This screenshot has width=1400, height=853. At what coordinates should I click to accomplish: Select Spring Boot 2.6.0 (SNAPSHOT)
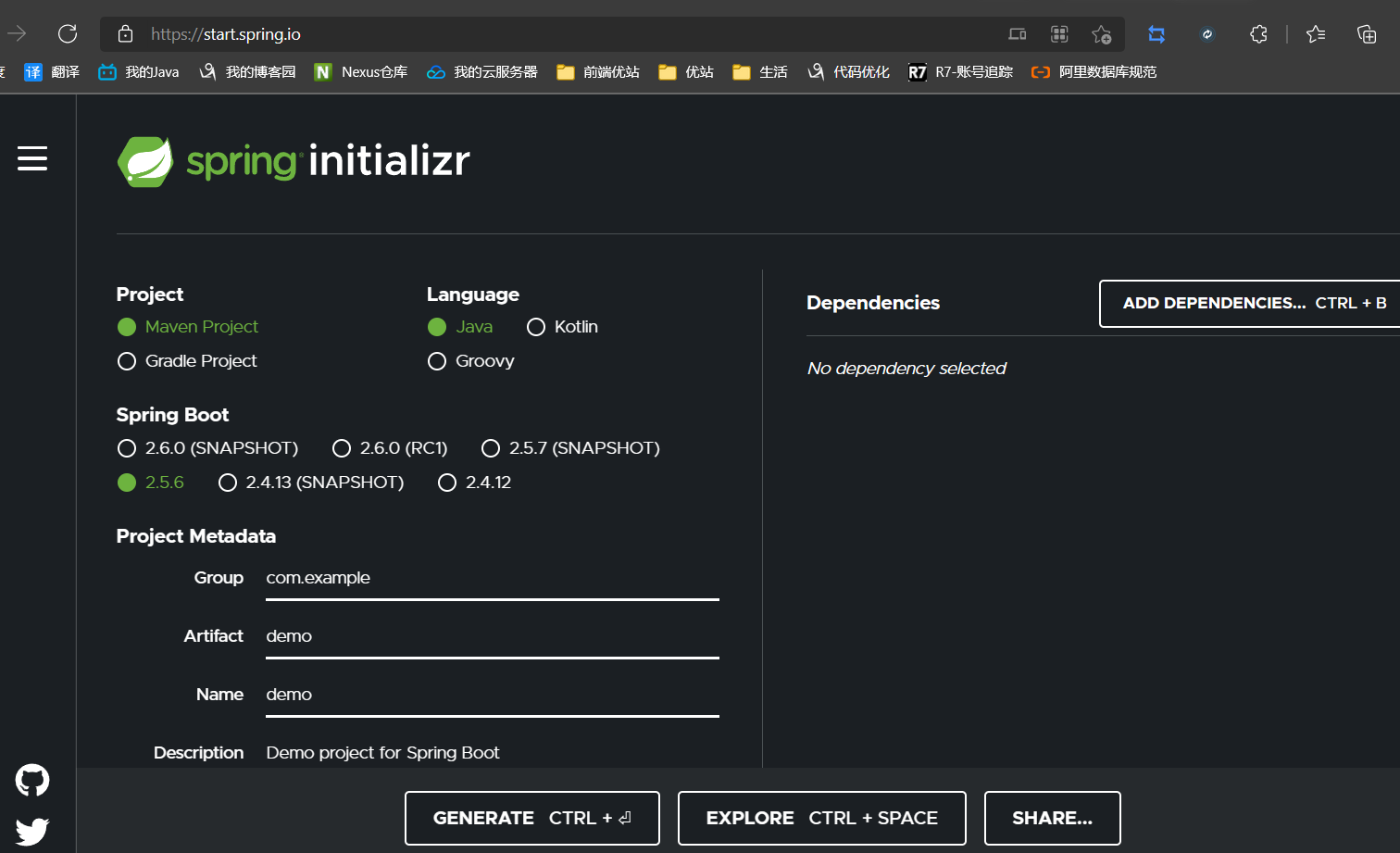208,448
